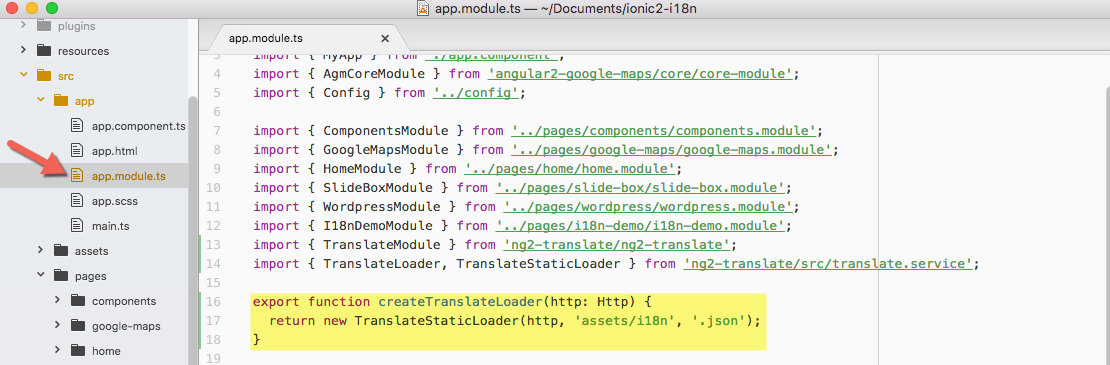Screen dimensions: 1110x365
Task: Open the google-maps.module import path
Action: (673, 150)
